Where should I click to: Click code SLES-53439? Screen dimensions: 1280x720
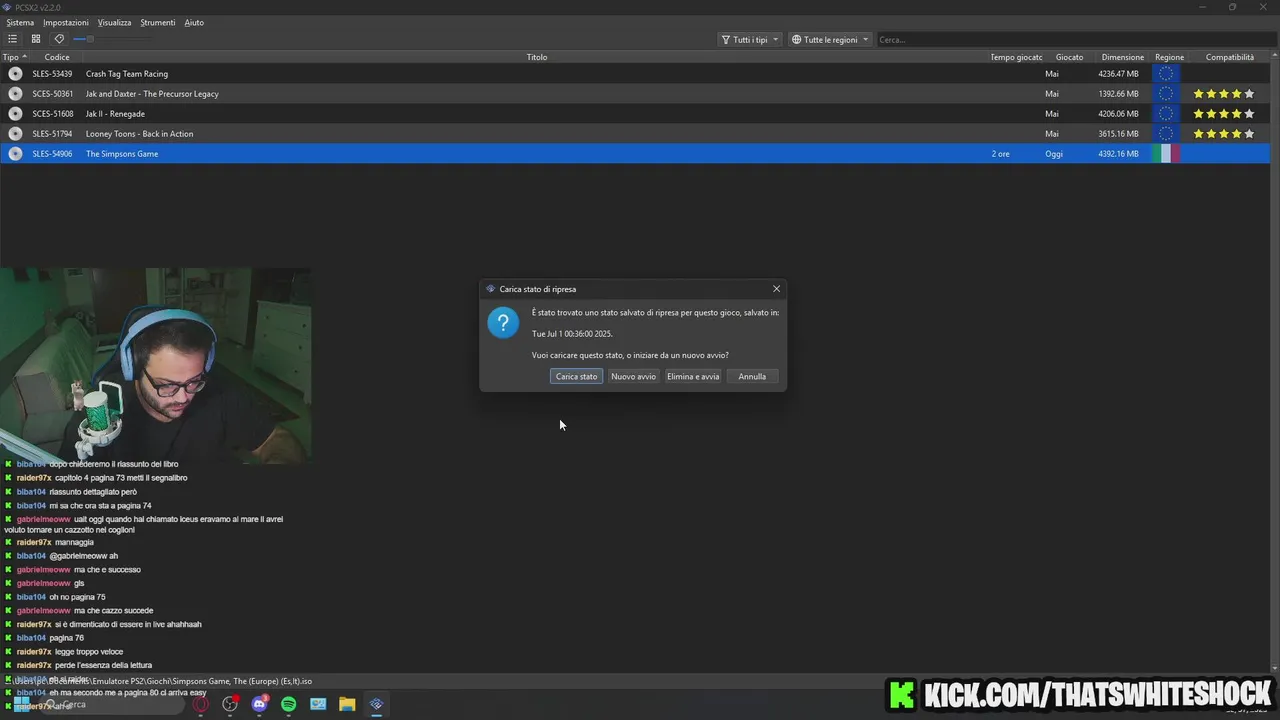(52, 74)
